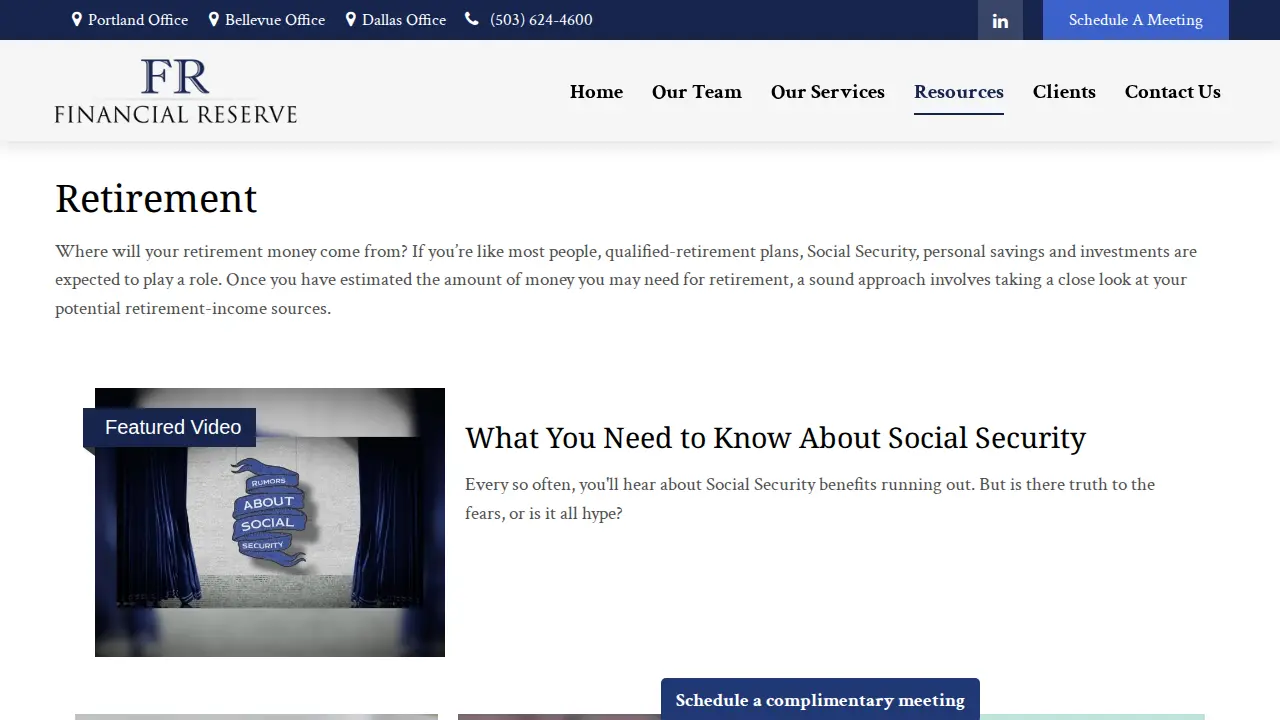Click the Schedule a complimentary meeting button

tap(820, 700)
